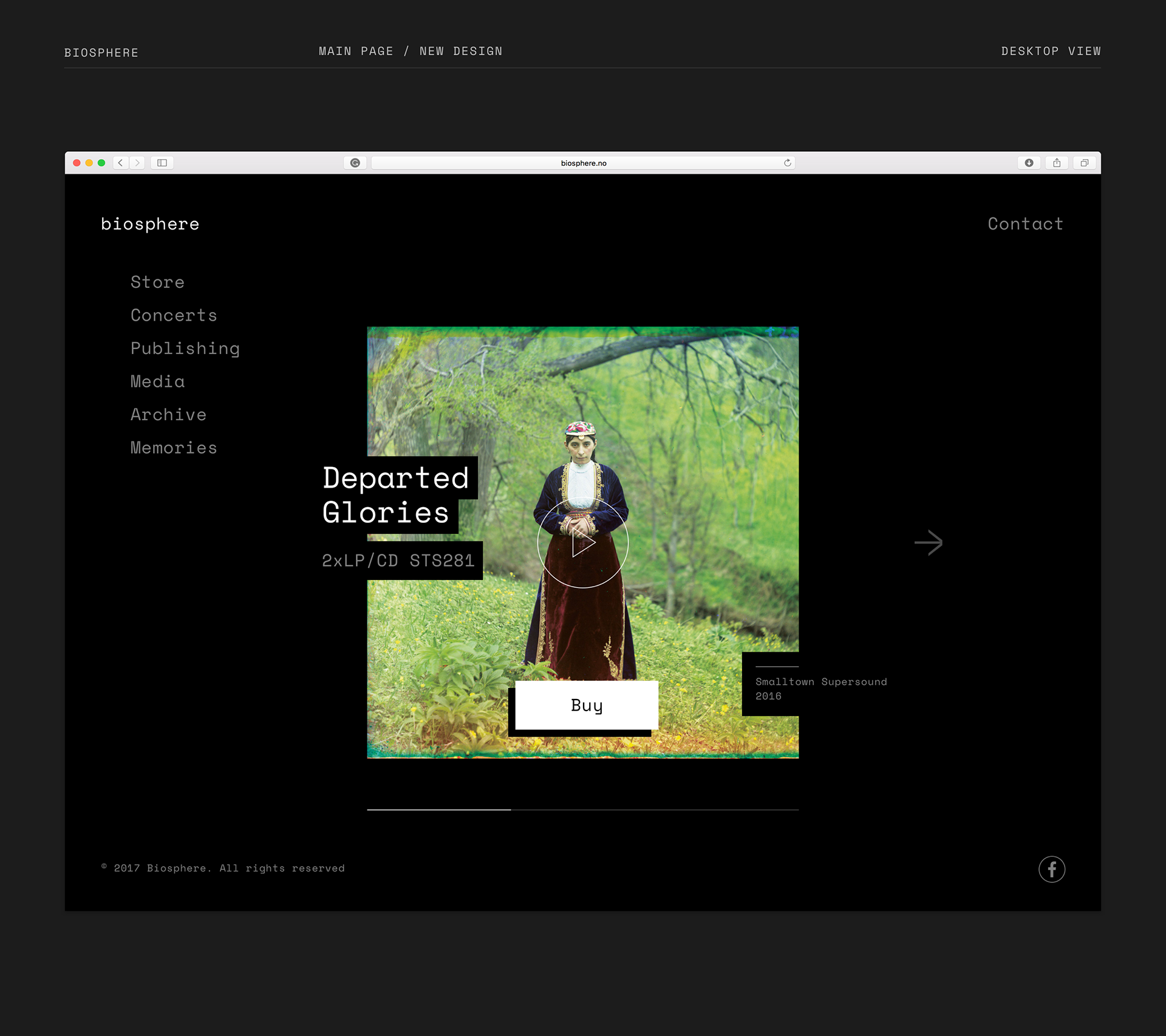Toggle the Safari sidebar button
The width and height of the screenshot is (1166, 1036).
pos(162,163)
